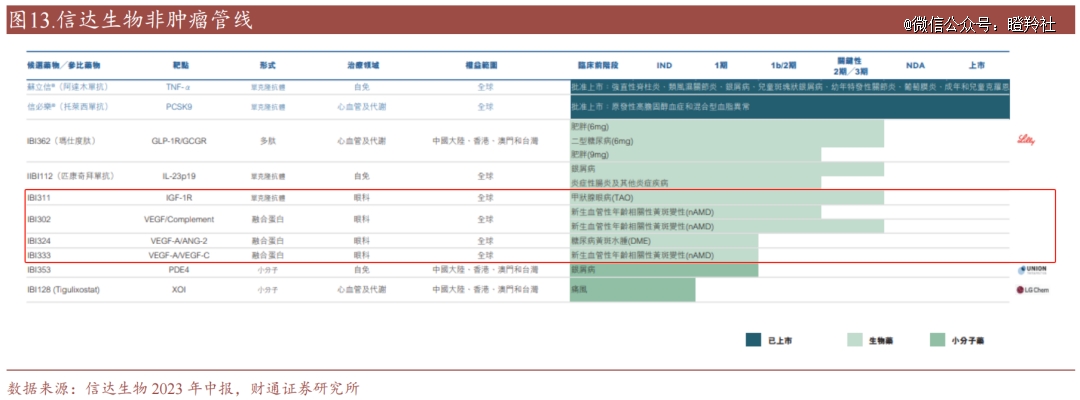Click the IL-23p19 target cell
Image resolution: width=1080 pixels, height=400 pixels.
180,176
